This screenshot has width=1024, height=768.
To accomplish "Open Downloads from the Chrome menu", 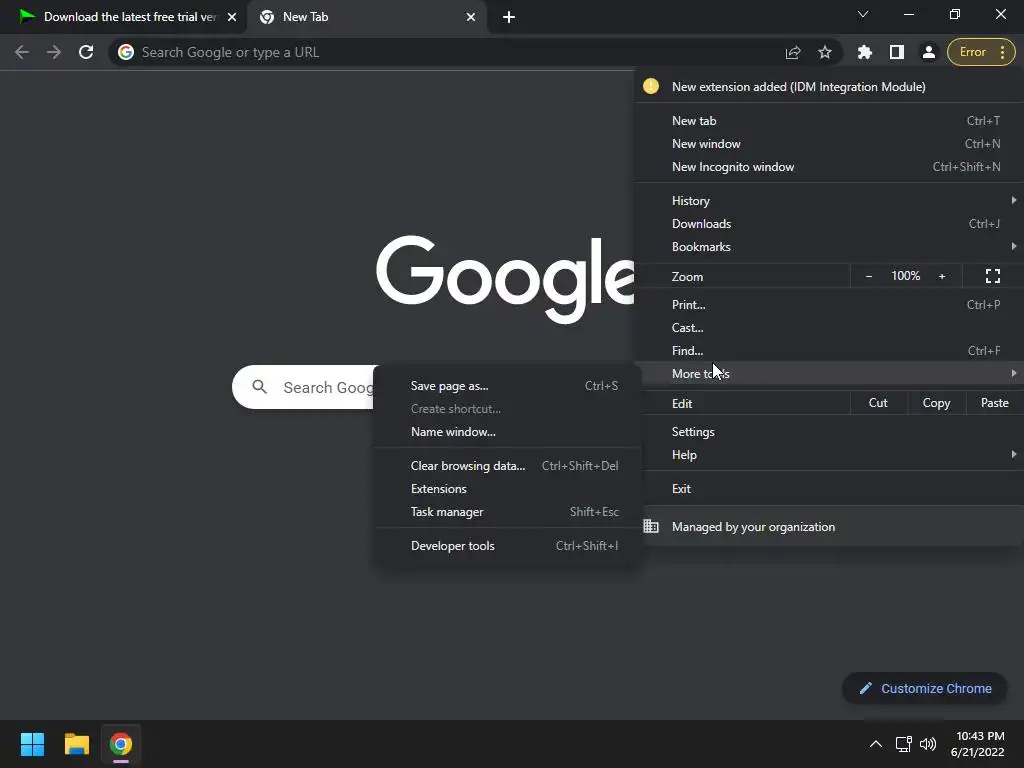I will [x=829, y=223].
